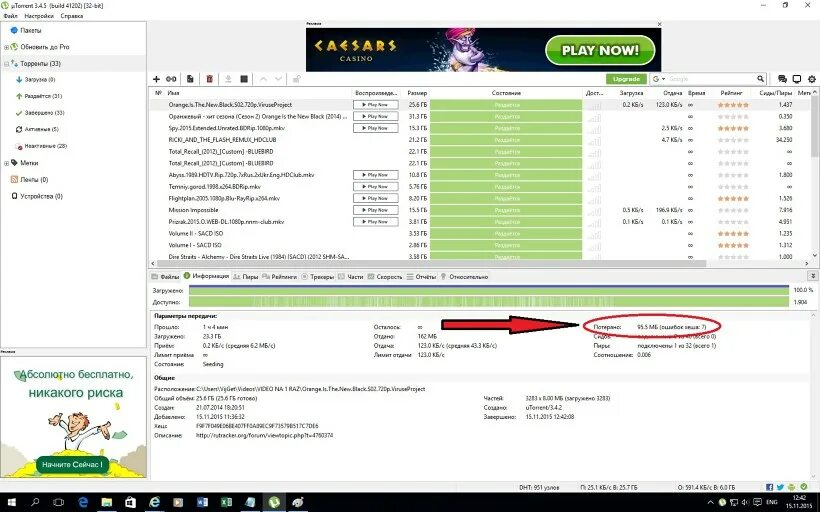The image size is (820, 512).
Task: Click green network OK checkmark icon
Action: [804, 487]
